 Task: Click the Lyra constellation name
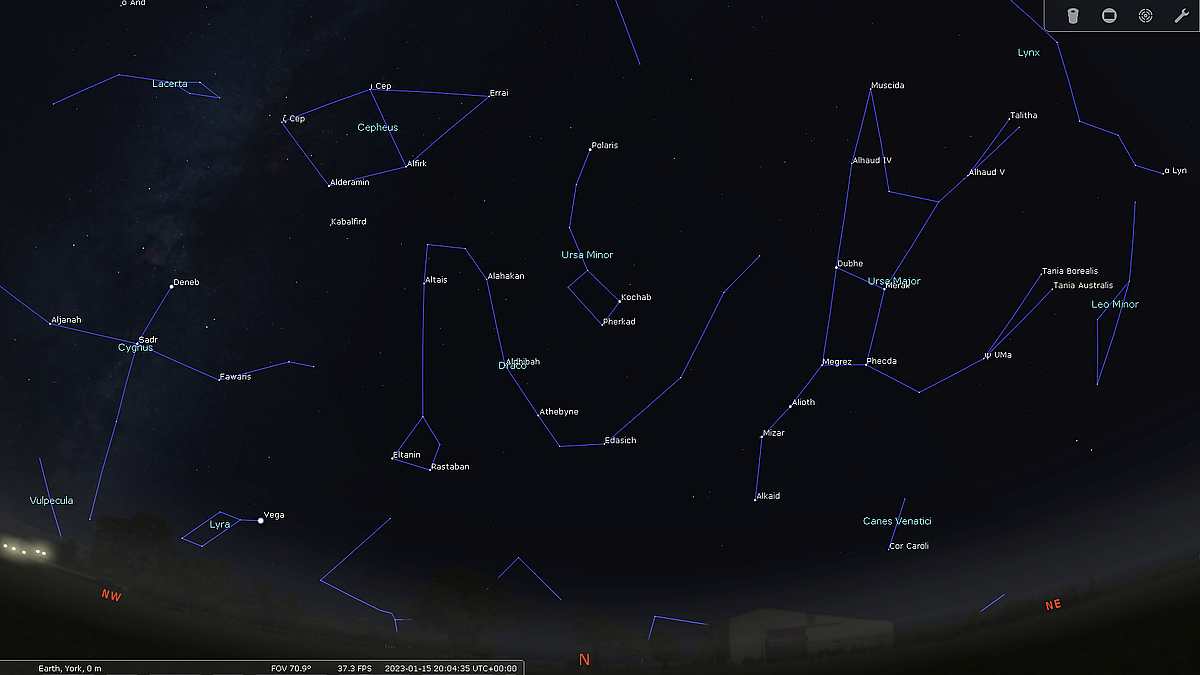pos(220,525)
